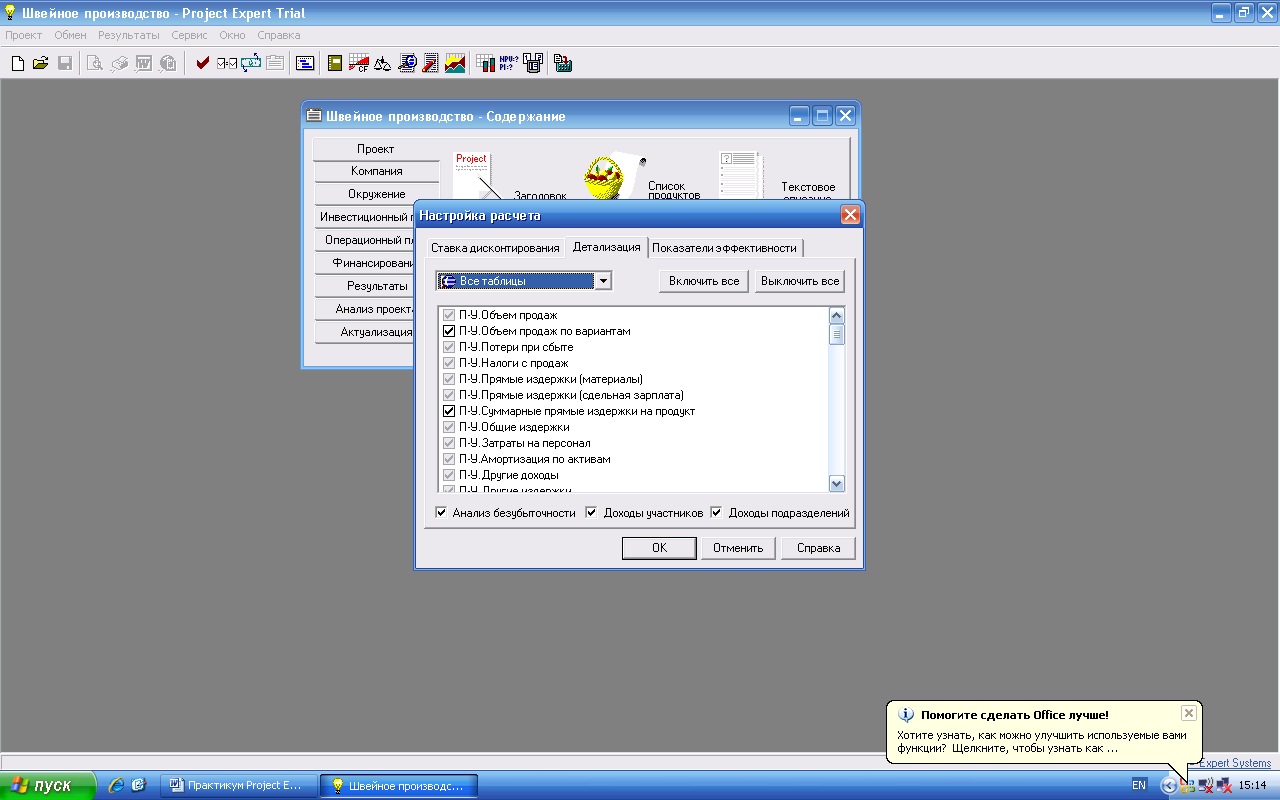
Task: Open the Текстовое описание document icon
Action: [740, 175]
